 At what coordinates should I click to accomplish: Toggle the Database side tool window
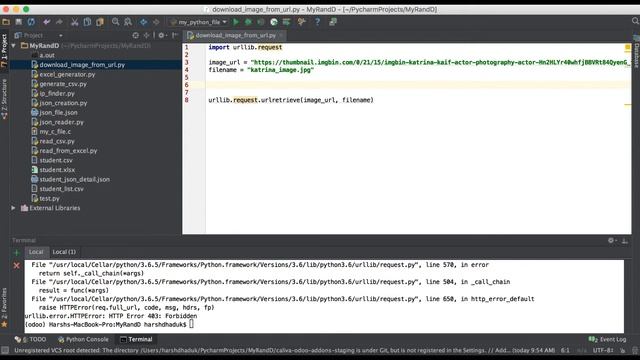click(x=636, y=51)
